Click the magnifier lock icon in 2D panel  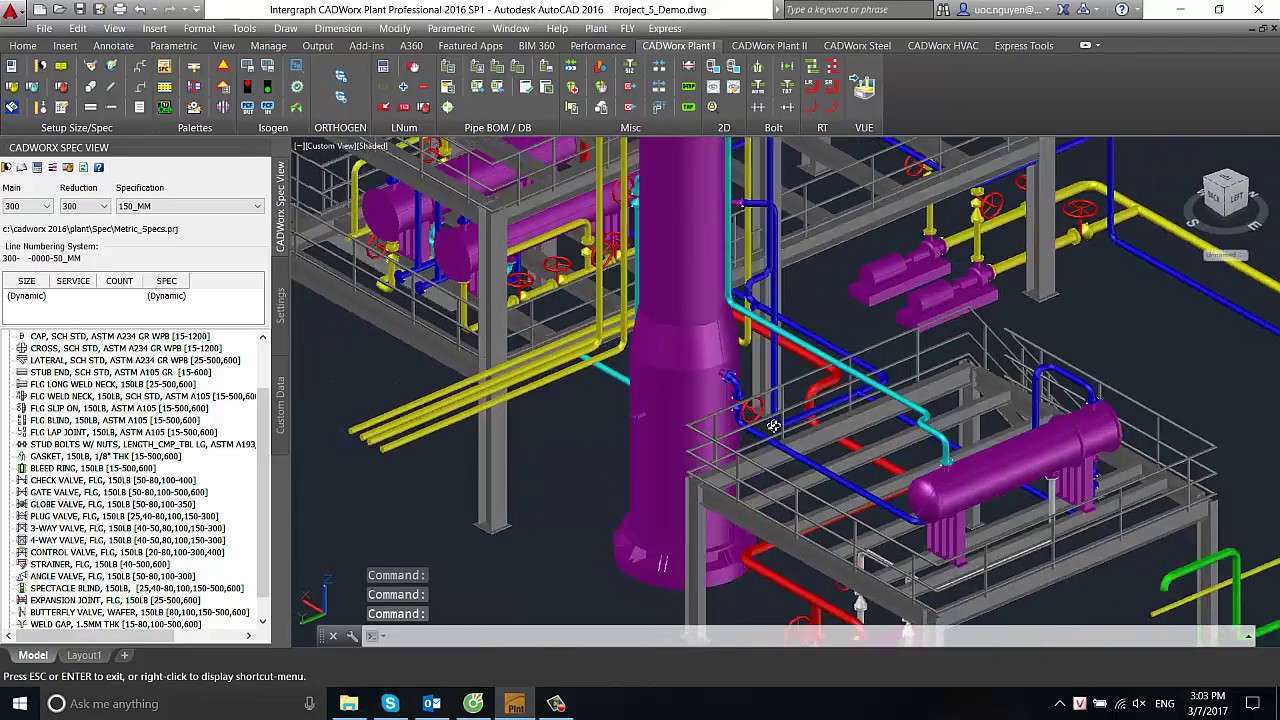pyautogui.click(x=712, y=107)
